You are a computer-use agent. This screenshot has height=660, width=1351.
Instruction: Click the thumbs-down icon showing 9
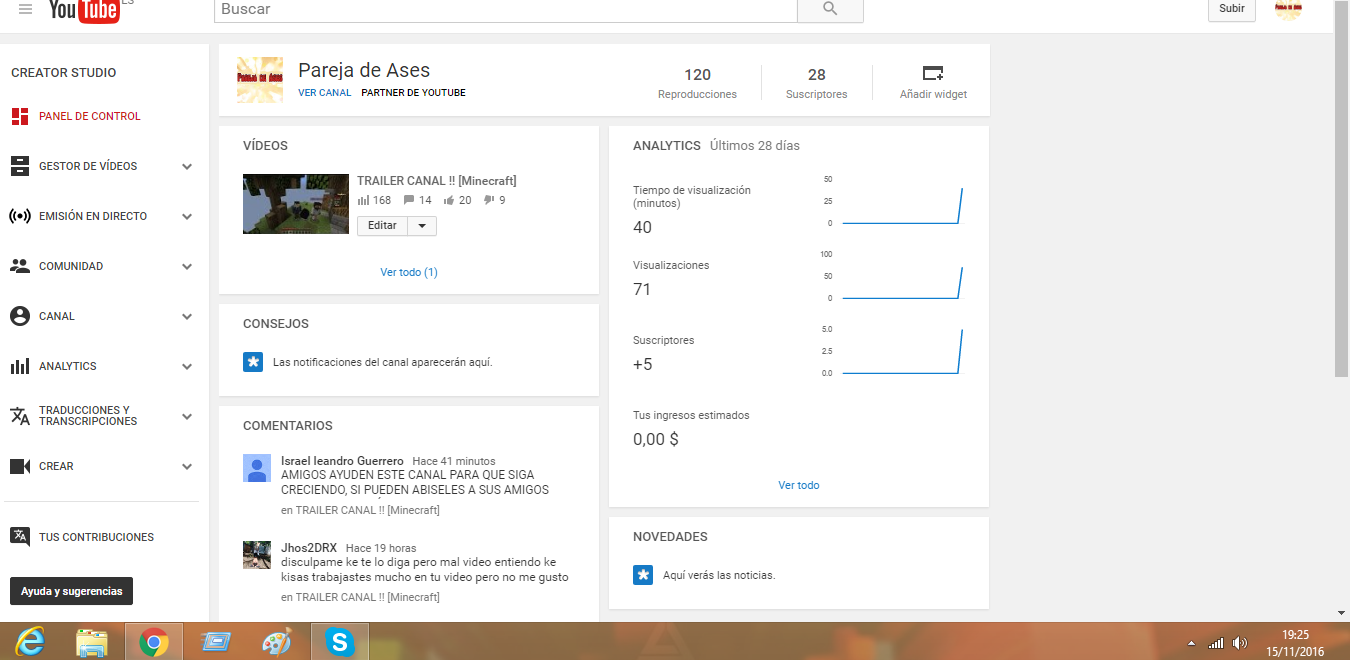[x=489, y=200]
